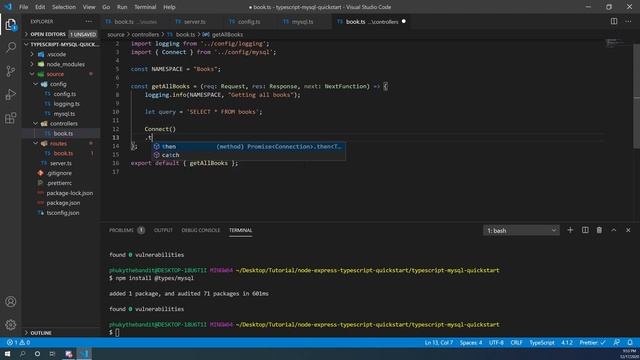Switch to the DEBUG CONSOLE tab

coord(201,230)
